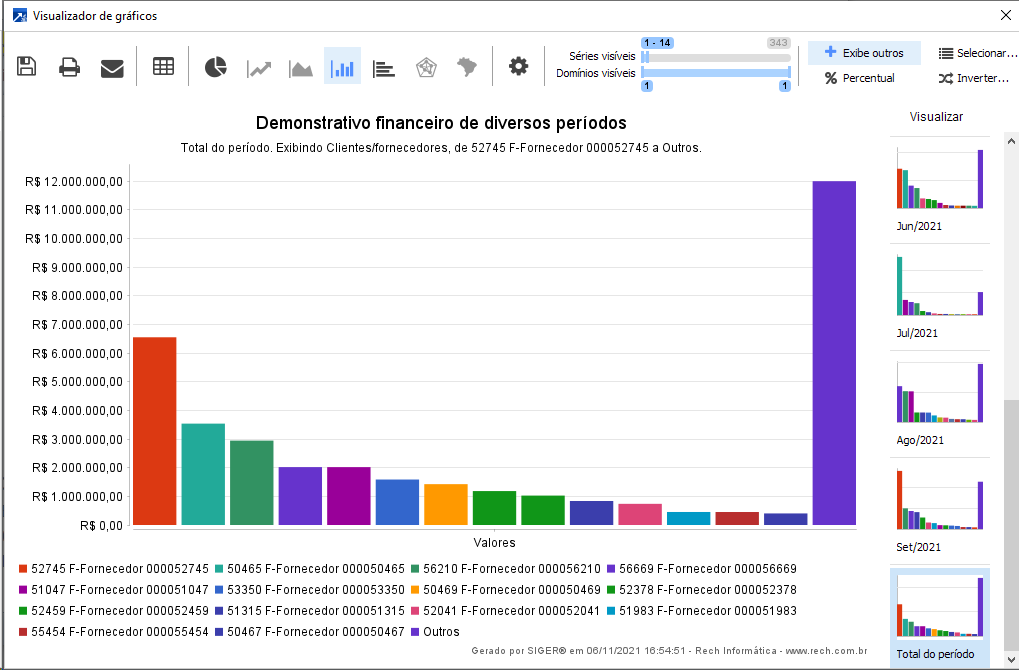Click the Séries visíveis slider handle

point(646,57)
